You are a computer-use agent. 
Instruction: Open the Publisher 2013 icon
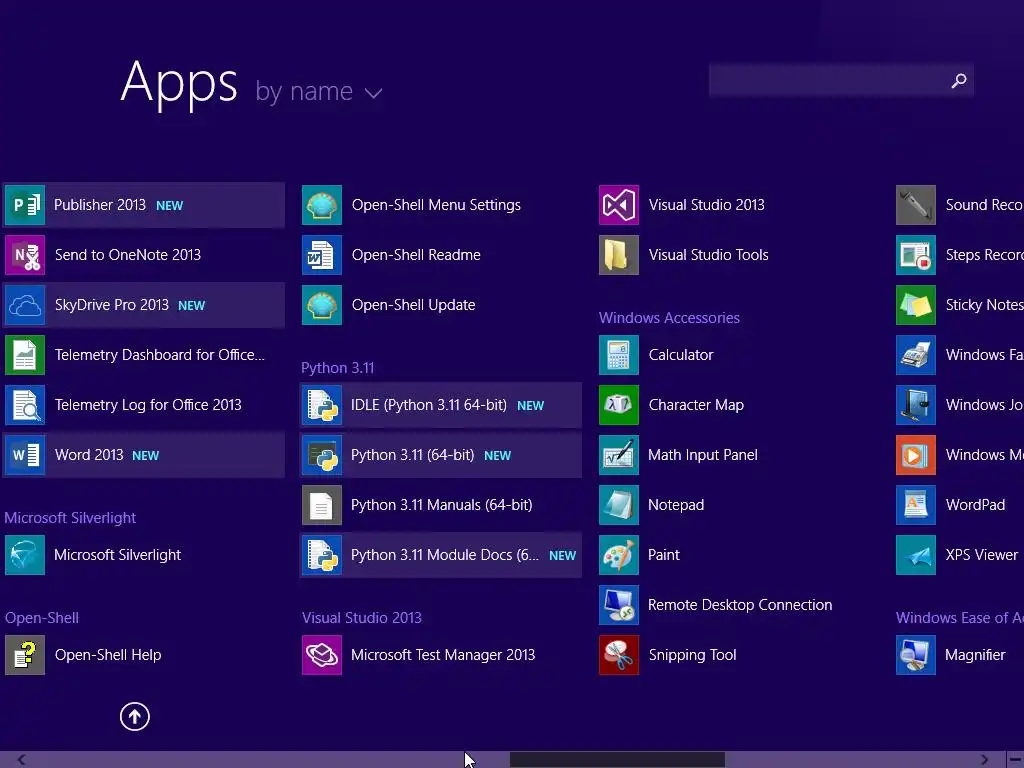[25, 205]
